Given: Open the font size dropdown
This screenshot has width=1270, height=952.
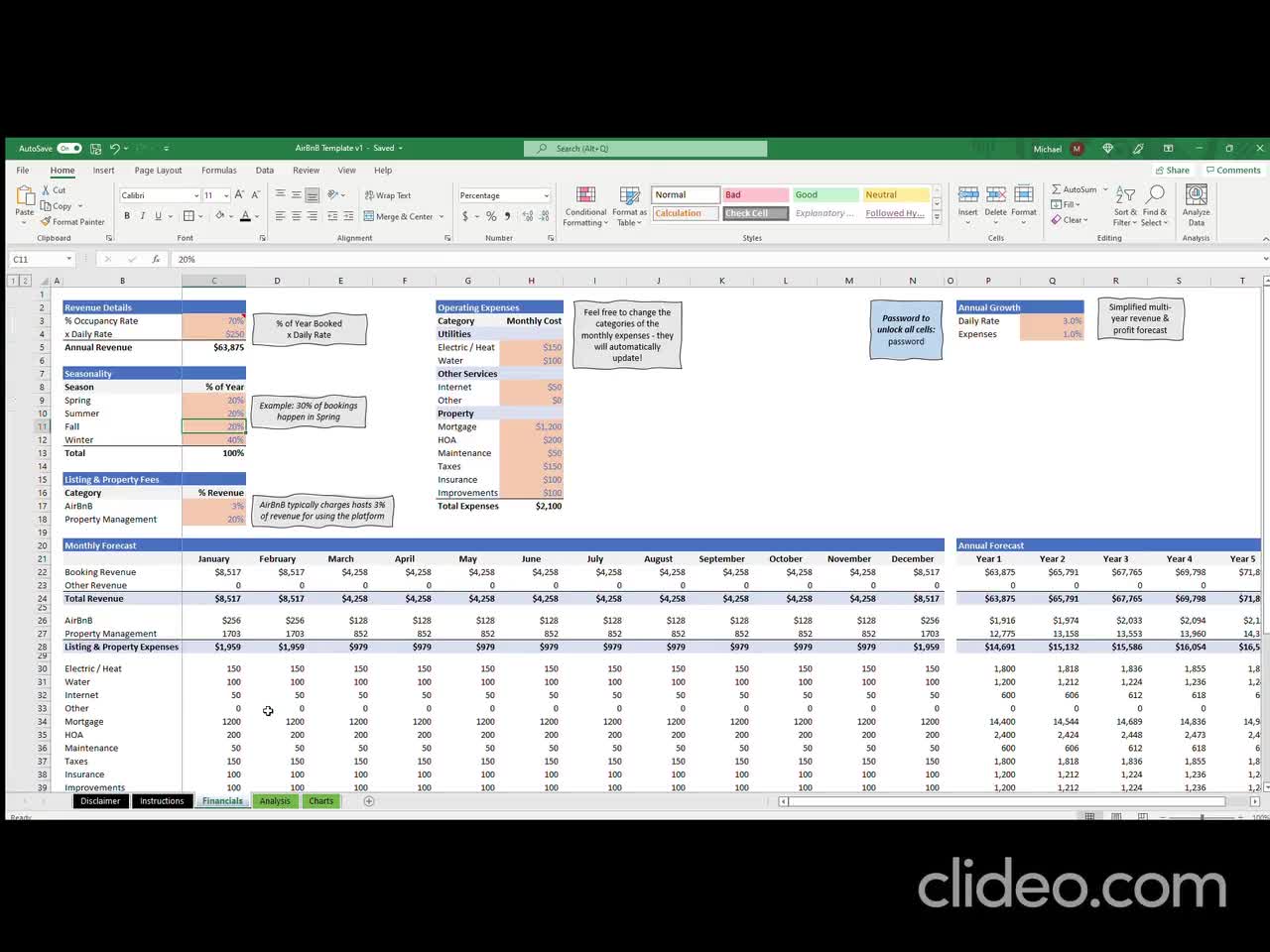Looking at the screenshot, I should pyautogui.click(x=226, y=194).
